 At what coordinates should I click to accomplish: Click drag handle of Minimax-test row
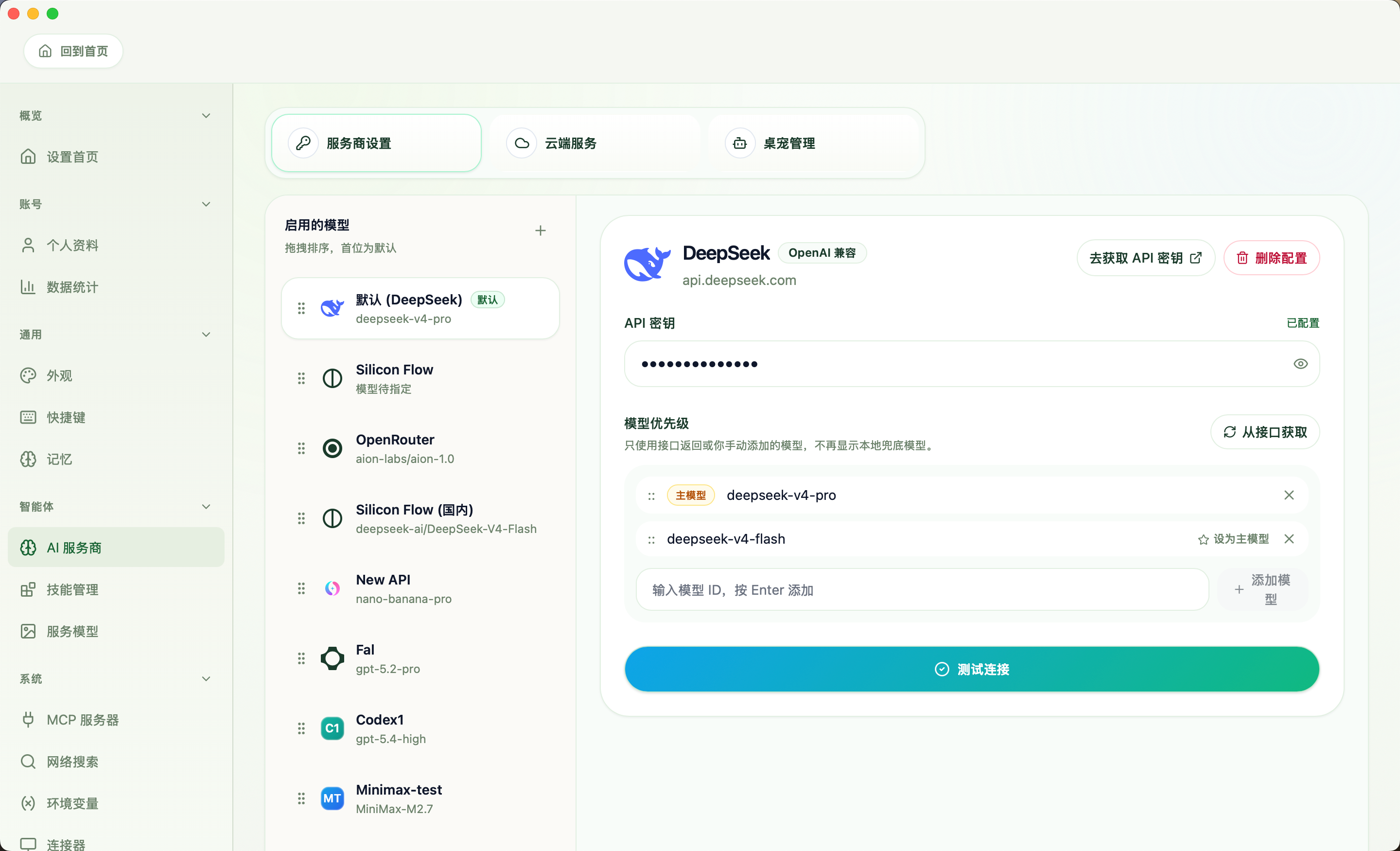pos(301,798)
